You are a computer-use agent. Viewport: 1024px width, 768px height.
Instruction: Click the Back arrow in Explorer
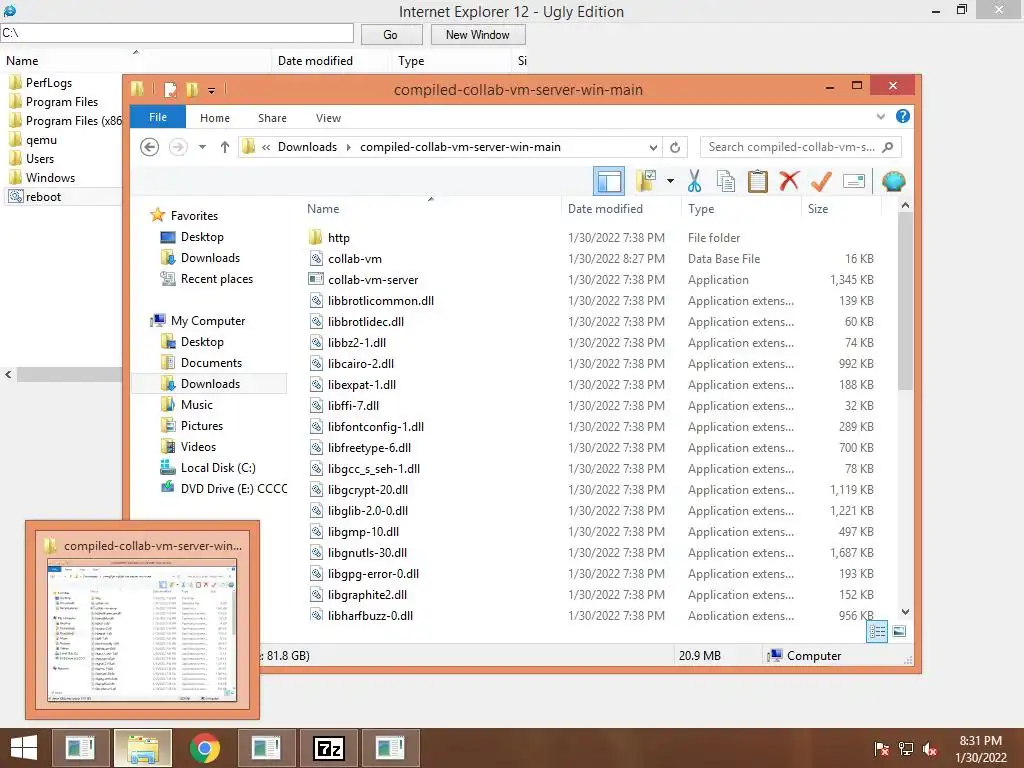click(x=150, y=147)
